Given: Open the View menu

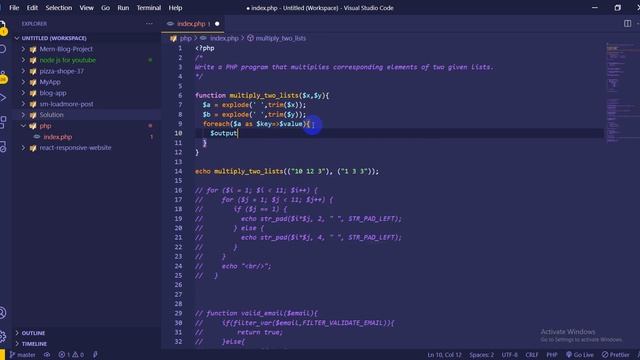Looking at the screenshot, I should (87, 8).
